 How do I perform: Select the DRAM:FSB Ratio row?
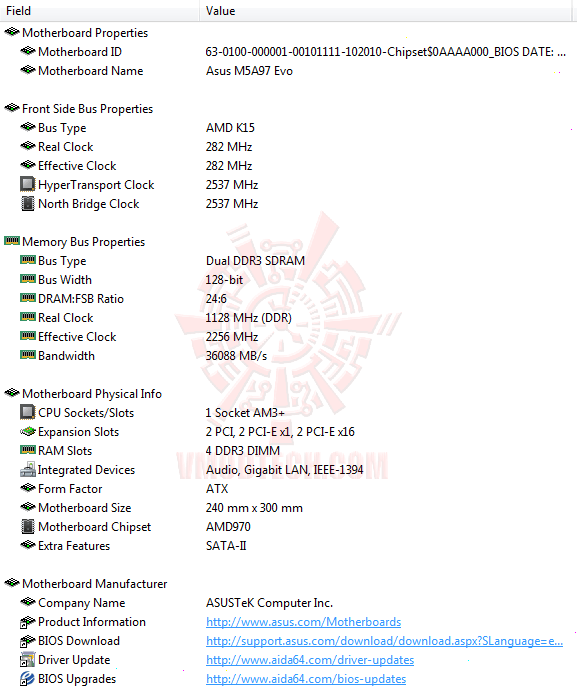click(x=288, y=298)
